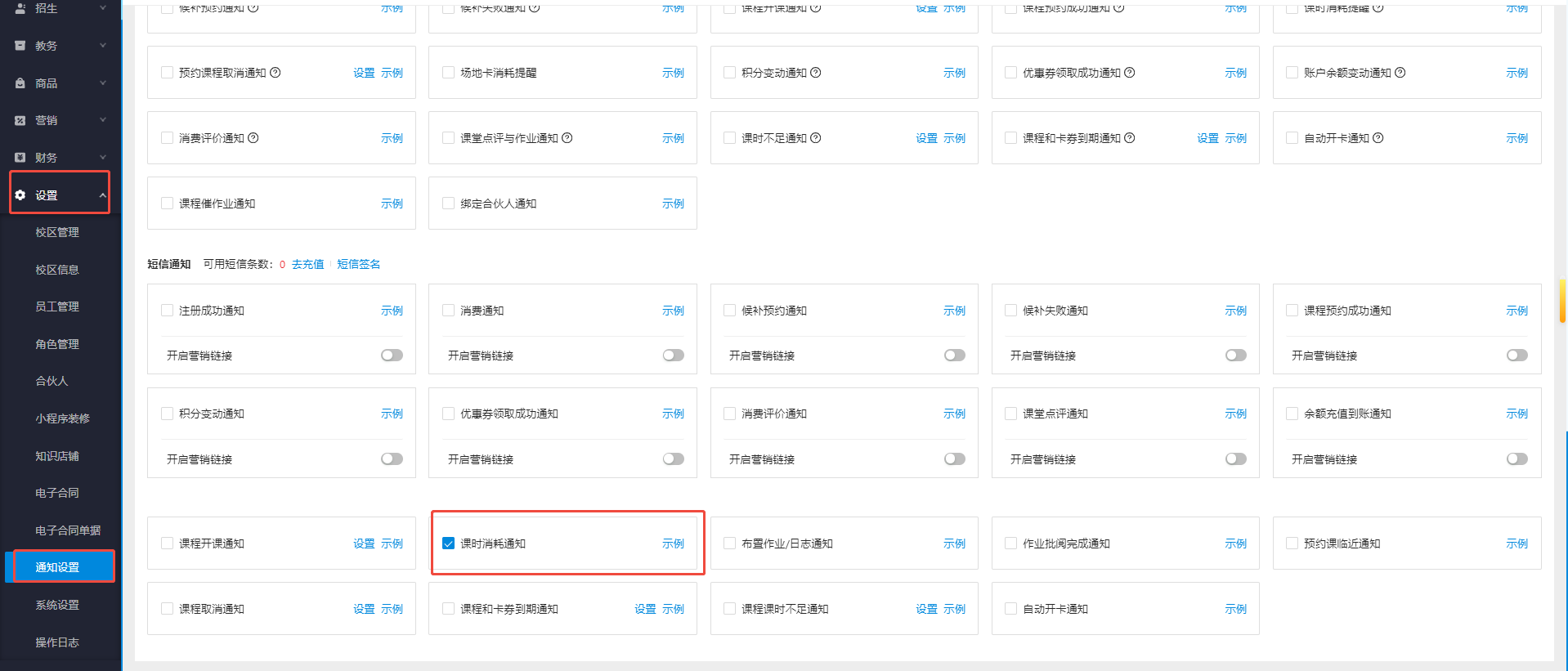Click help icon beside 课堂点评与作业通知
The height and width of the screenshot is (671, 1568).
(x=567, y=138)
